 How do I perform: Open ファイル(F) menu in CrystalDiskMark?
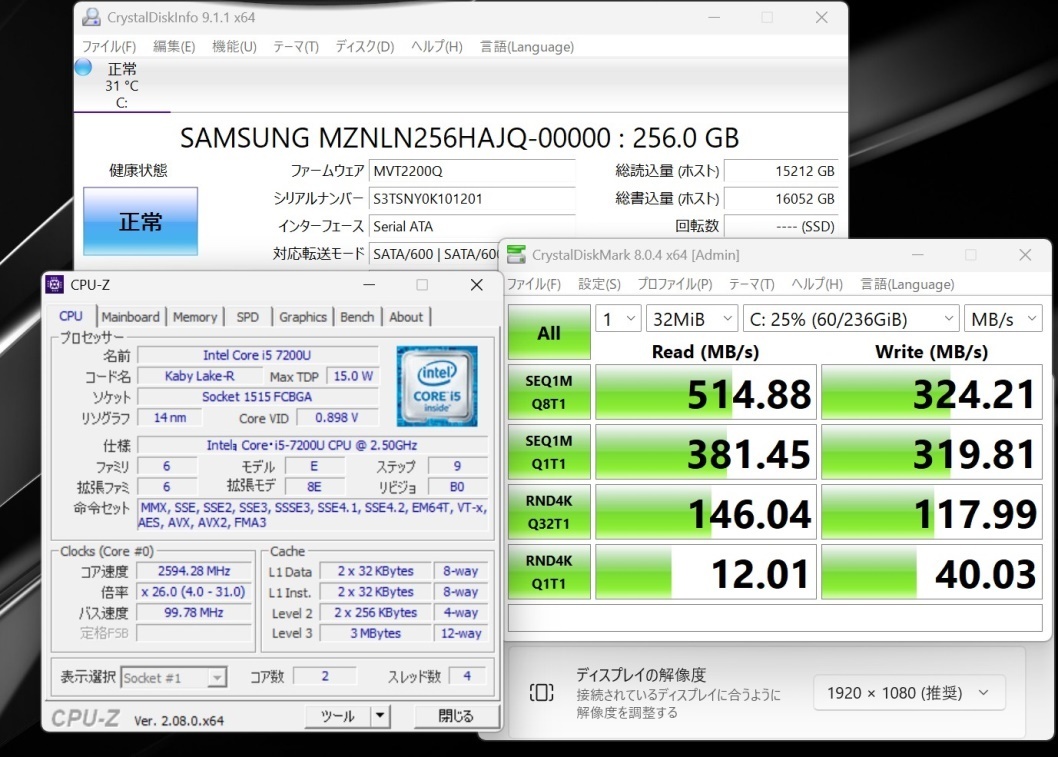(534, 284)
